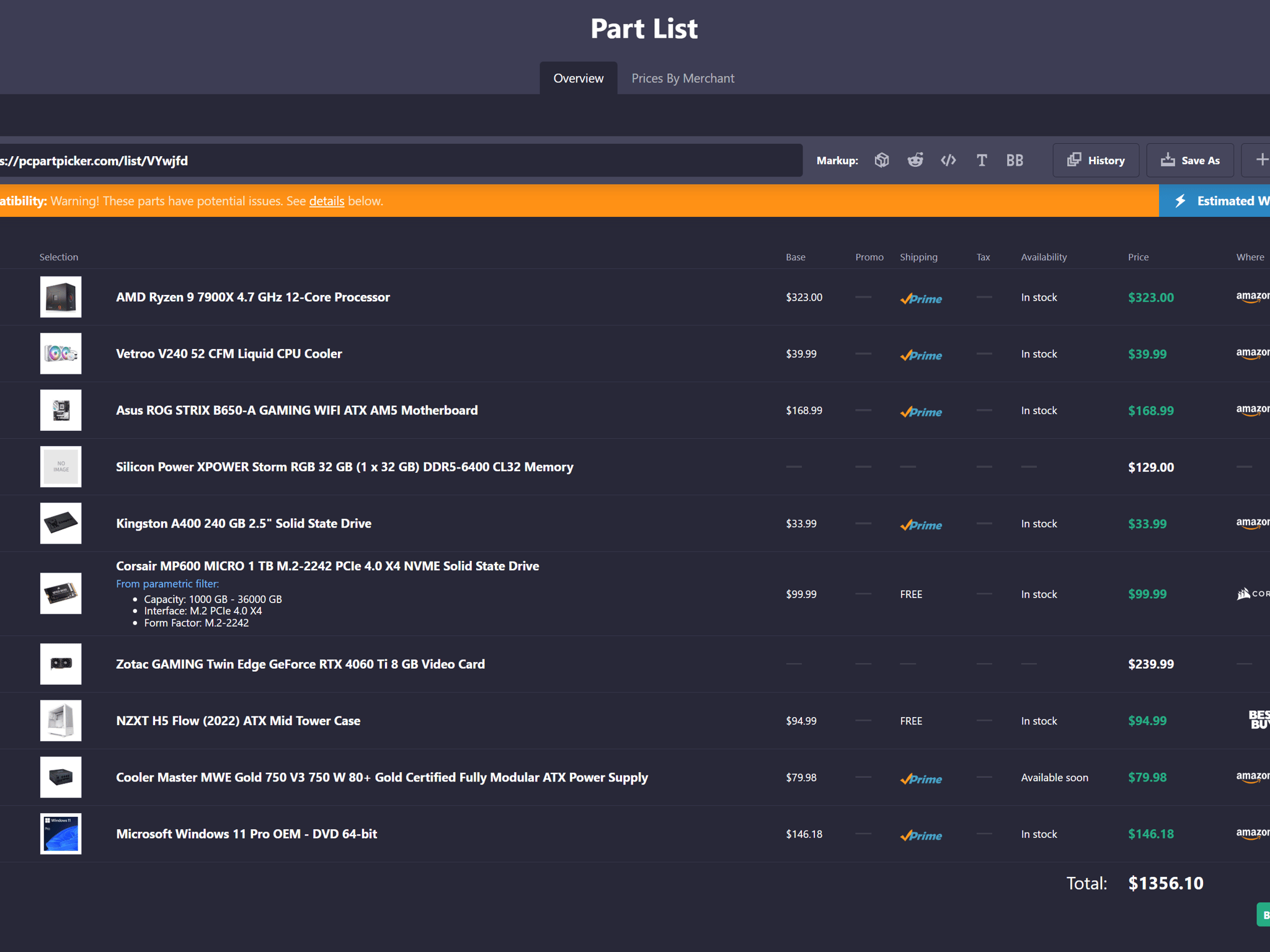Click the $99.99 price for Corsair MP600

click(x=1147, y=594)
